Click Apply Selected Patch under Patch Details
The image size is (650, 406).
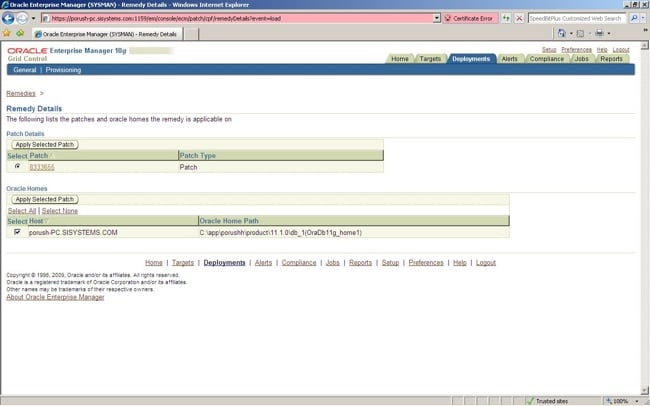[45, 144]
